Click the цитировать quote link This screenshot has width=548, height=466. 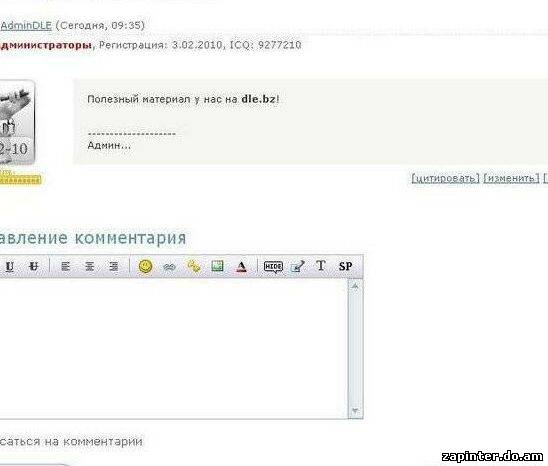point(445,178)
